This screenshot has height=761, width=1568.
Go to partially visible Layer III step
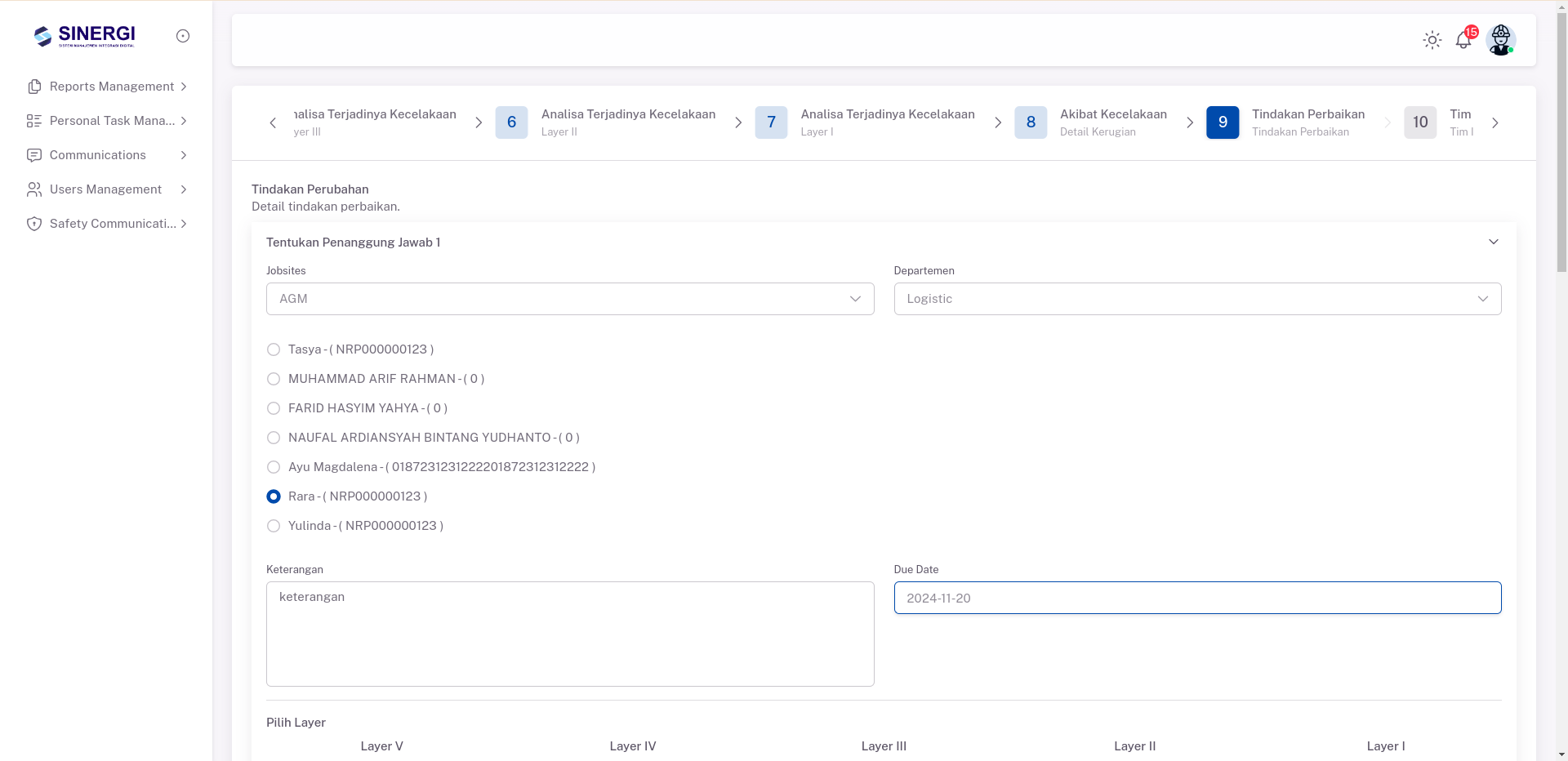point(375,122)
